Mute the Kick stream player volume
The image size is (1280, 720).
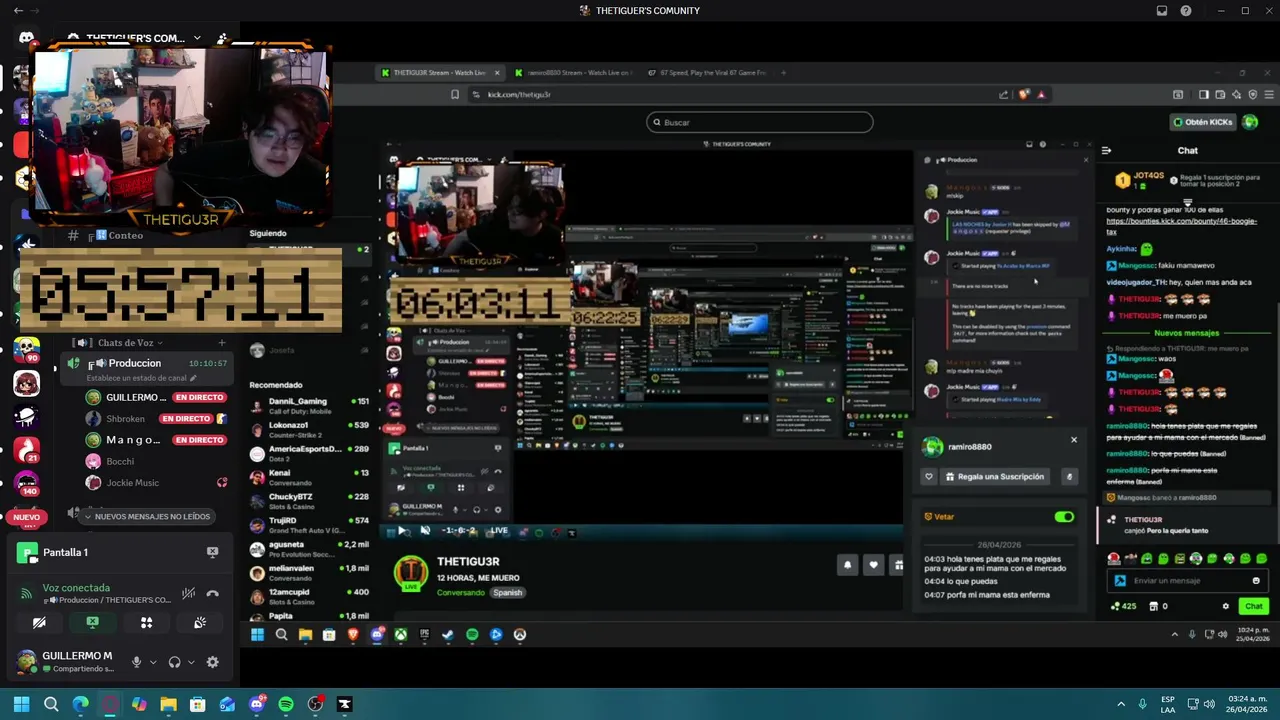coord(425,531)
